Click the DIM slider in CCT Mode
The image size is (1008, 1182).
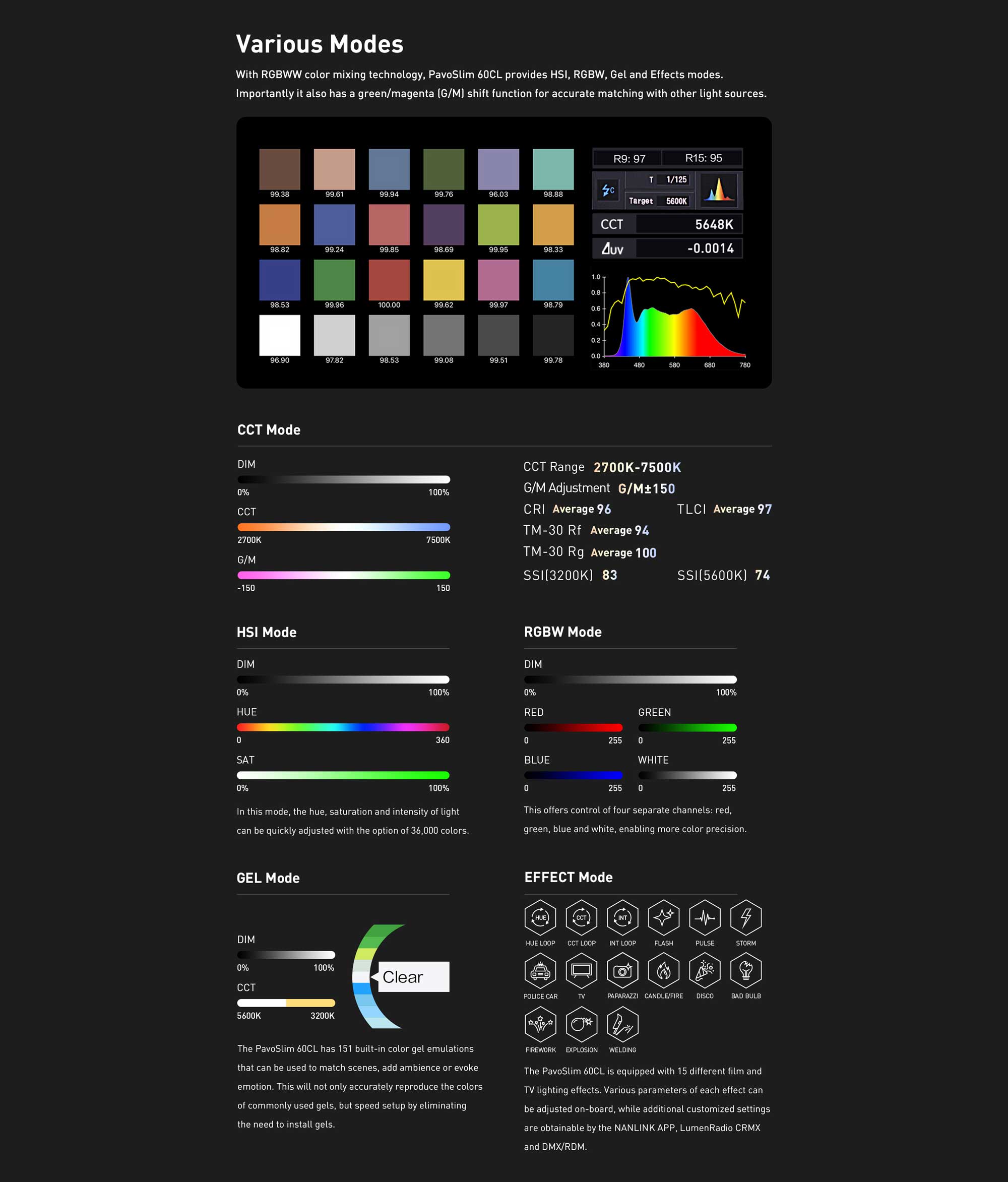pyautogui.click(x=343, y=479)
